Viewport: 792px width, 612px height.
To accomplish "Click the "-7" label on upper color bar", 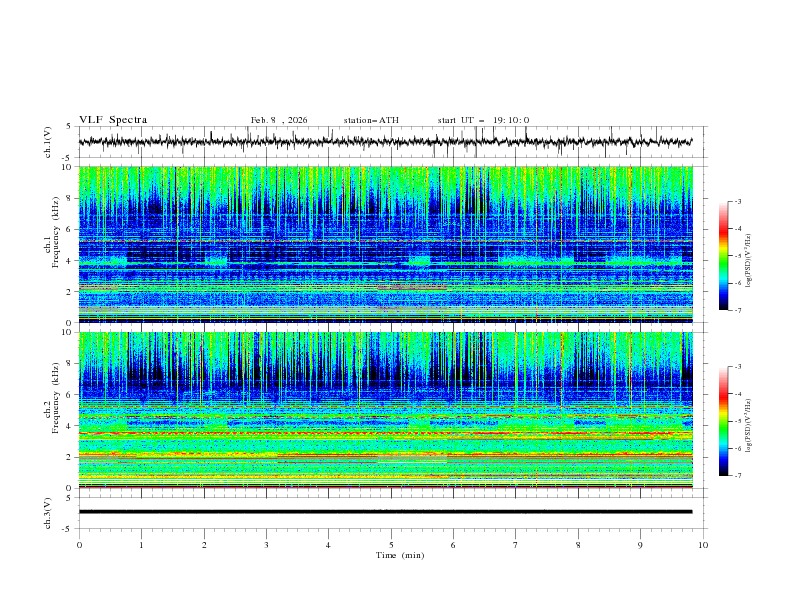I will pyautogui.click(x=738, y=311).
